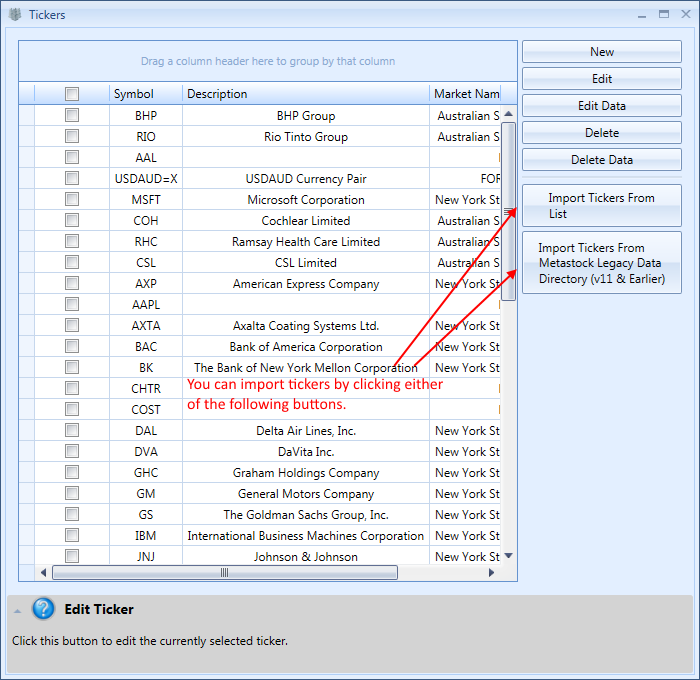Maximize the Tickers window
This screenshot has width=700, height=680.
664,14
